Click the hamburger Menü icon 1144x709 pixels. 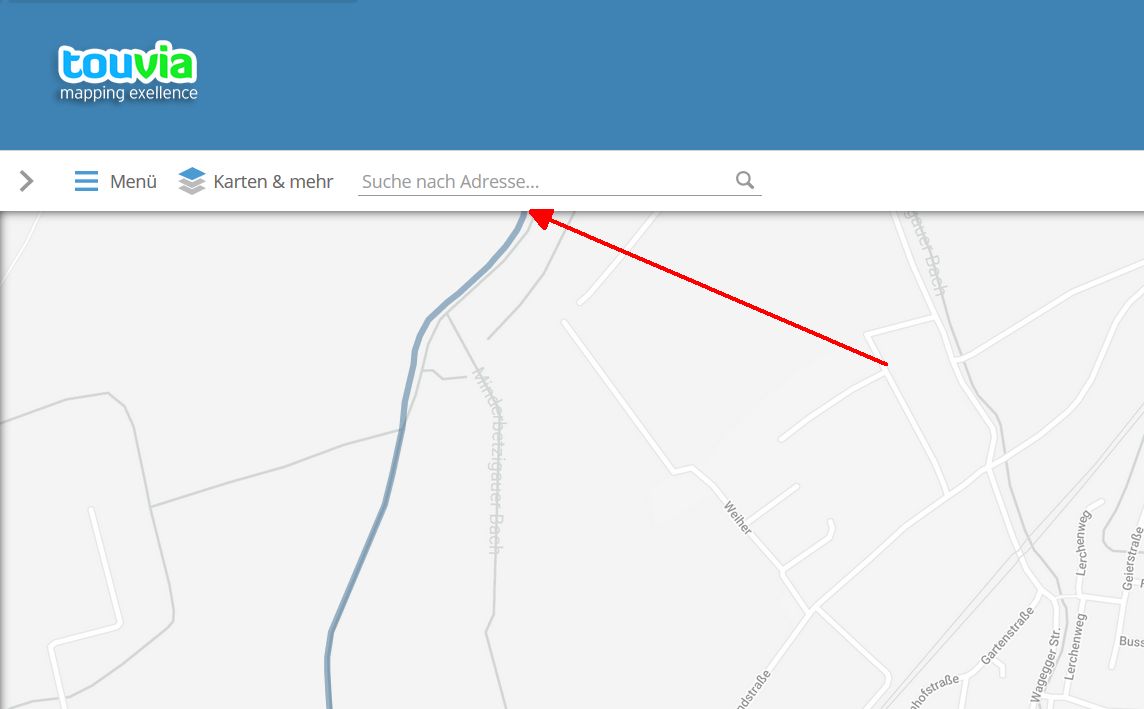click(86, 181)
